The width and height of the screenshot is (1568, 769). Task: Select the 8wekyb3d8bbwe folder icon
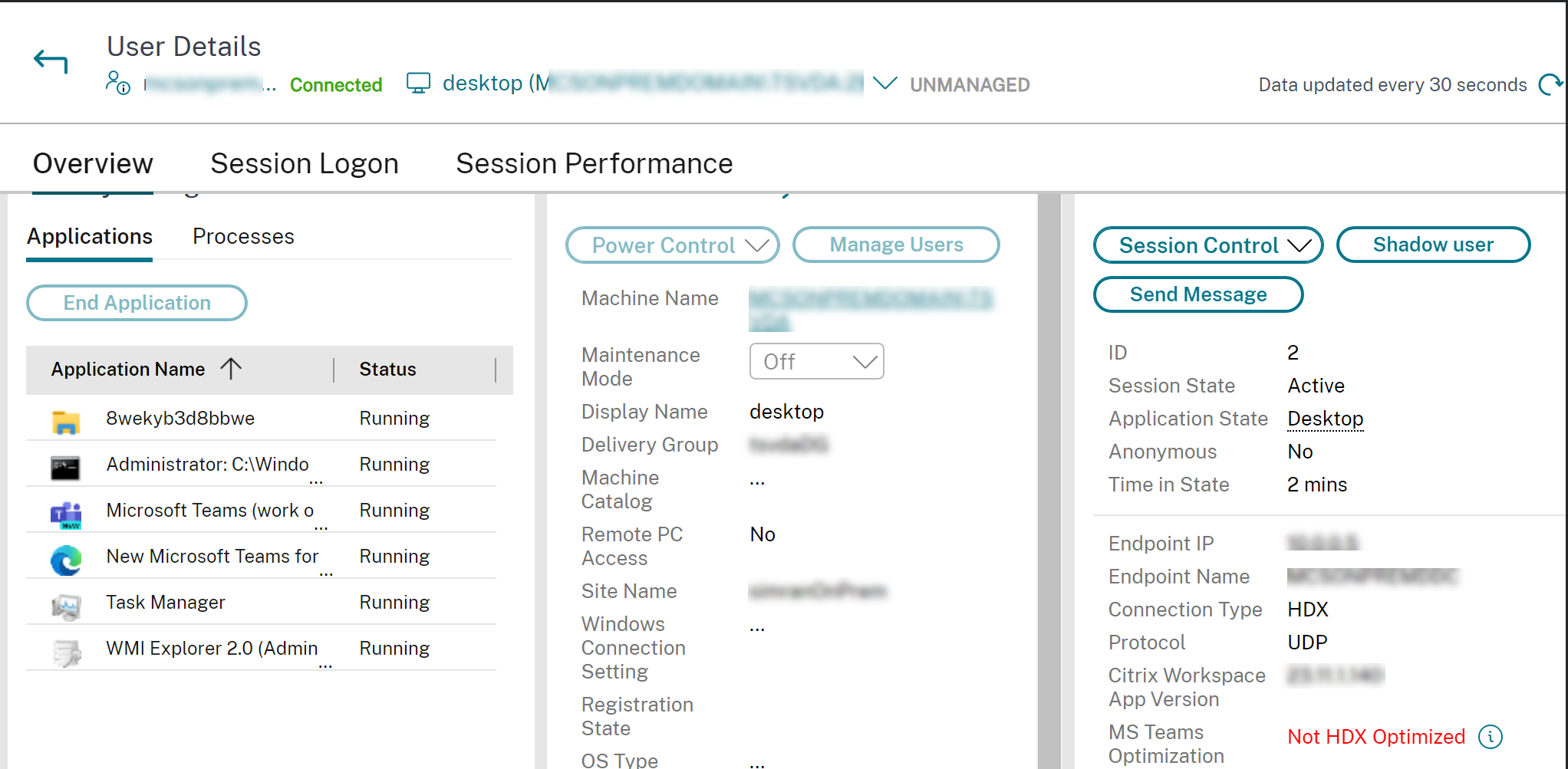66,421
